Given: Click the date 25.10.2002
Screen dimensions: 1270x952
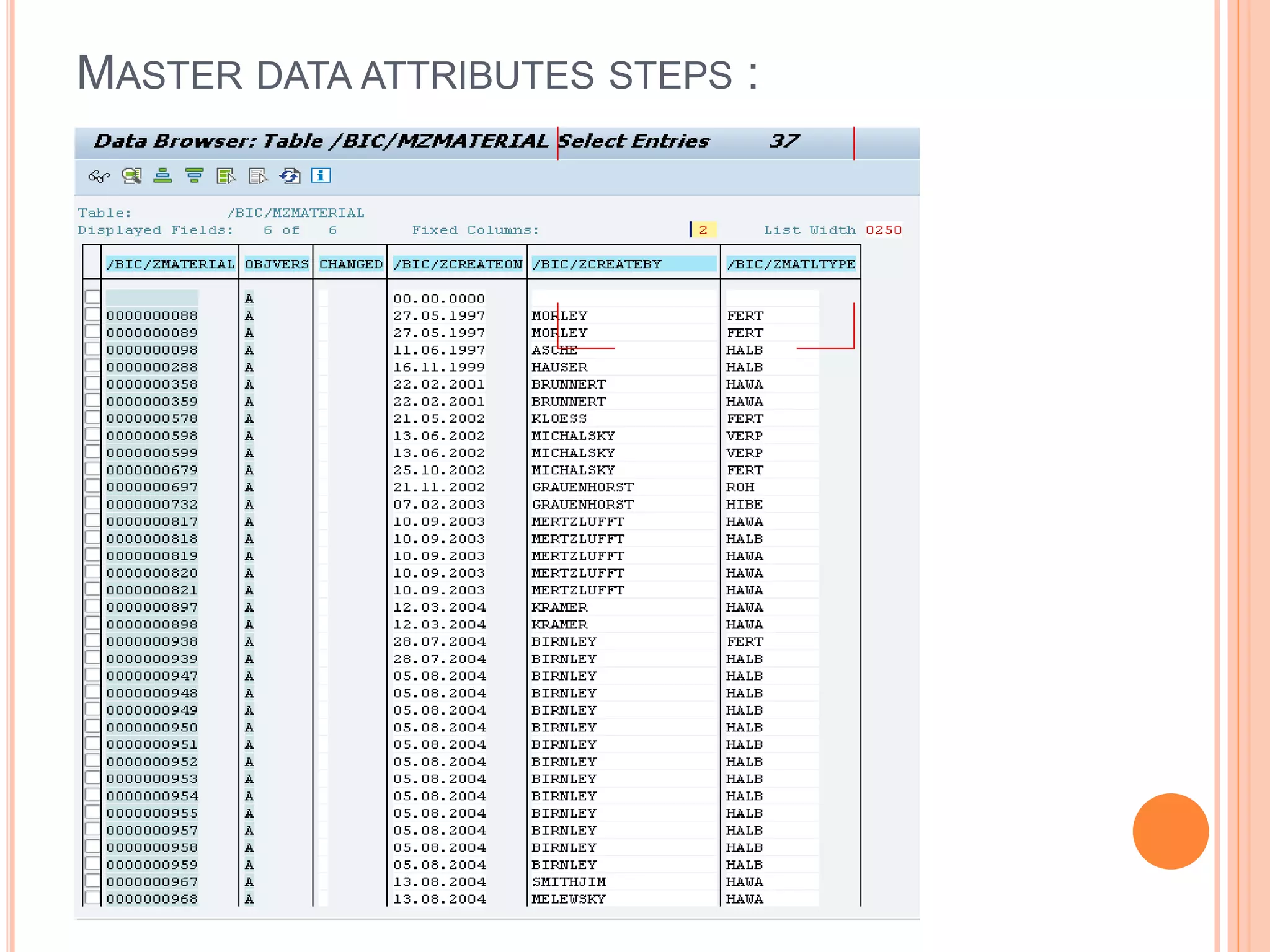Looking at the screenshot, I should click(439, 470).
